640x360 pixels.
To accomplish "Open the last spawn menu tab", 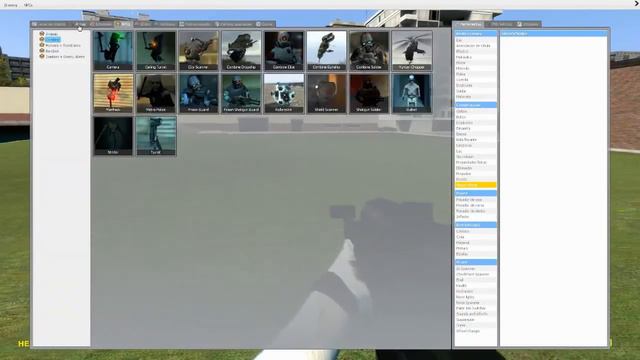I will tap(264, 24).
